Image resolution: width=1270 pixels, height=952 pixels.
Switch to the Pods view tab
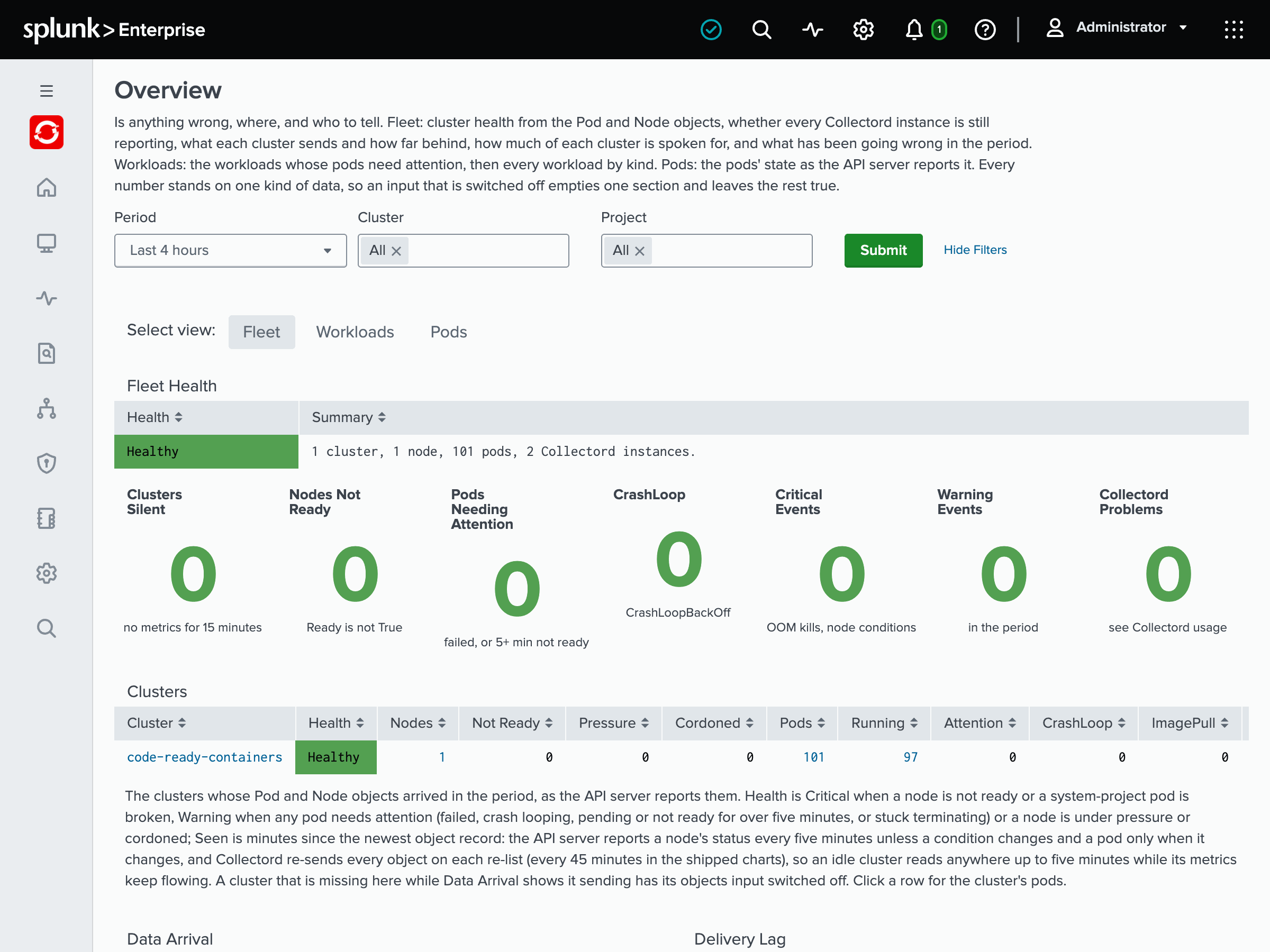coord(448,332)
